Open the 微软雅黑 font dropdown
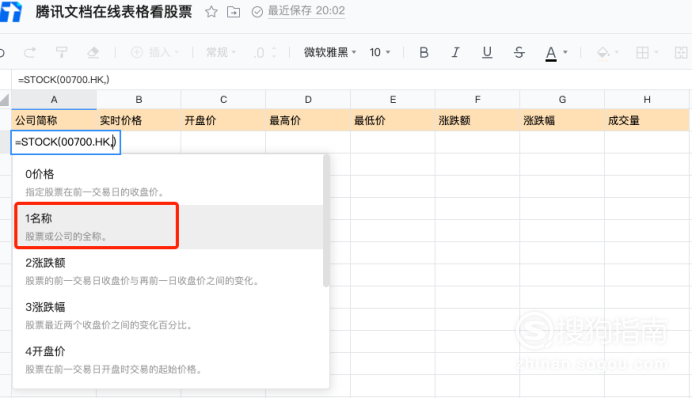Screen dimensions: 692x398 coord(330,53)
